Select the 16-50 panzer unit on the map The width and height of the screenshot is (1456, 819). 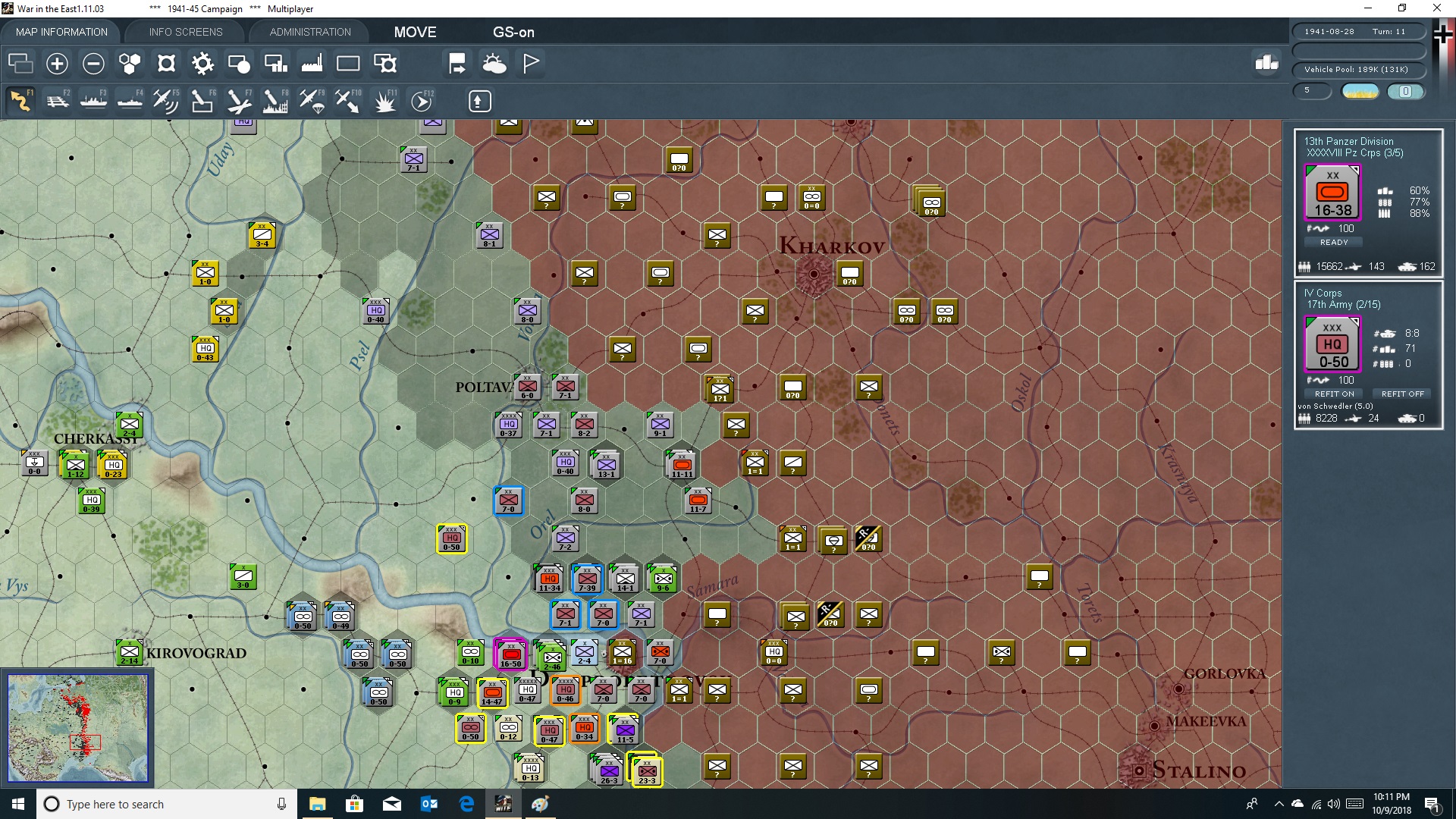click(x=510, y=654)
